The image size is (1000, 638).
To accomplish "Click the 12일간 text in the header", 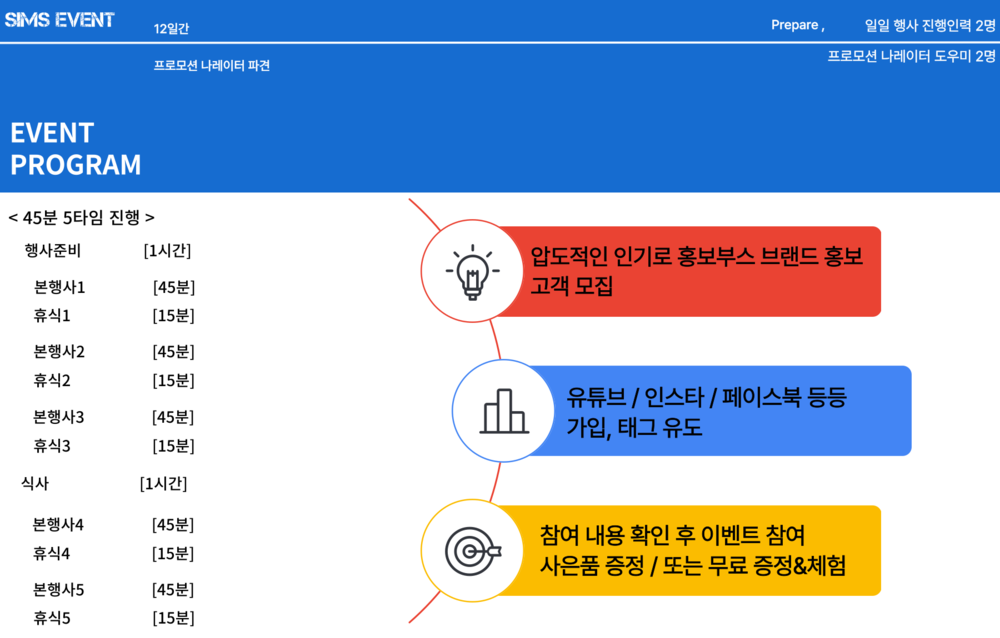I will tap(171, 29).
